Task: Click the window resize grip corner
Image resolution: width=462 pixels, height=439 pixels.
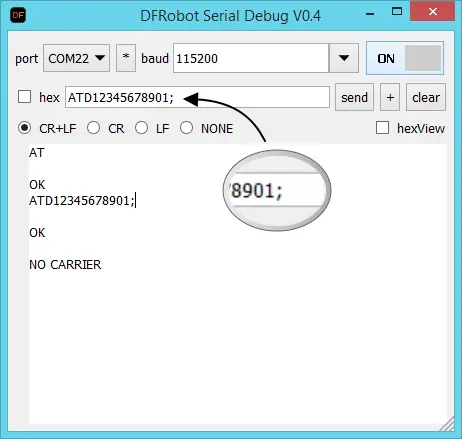Action: coord(447,424)
